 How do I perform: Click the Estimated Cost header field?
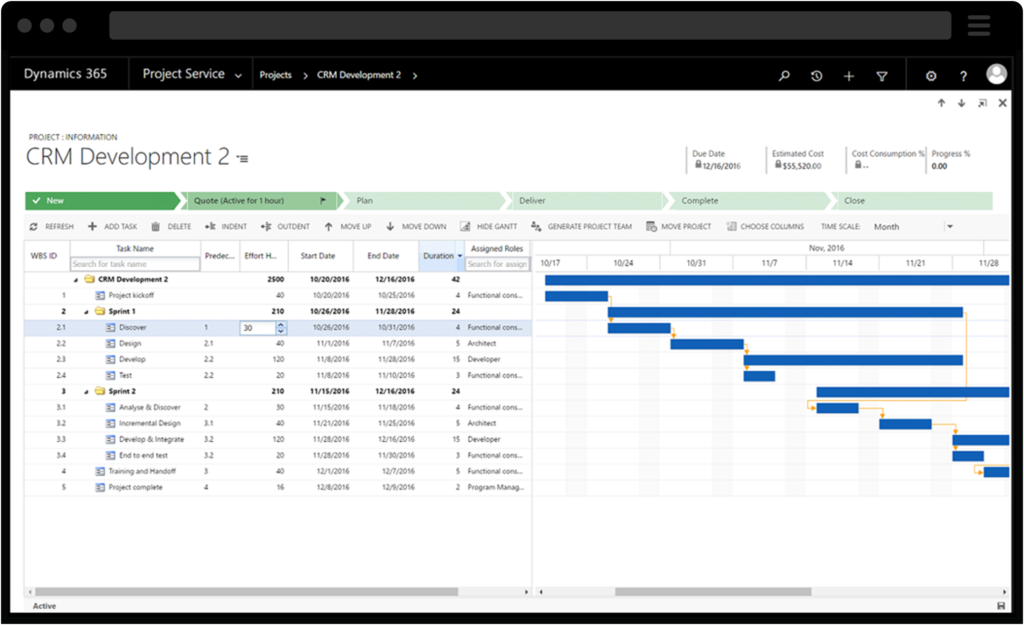pyautogui.click(x=797, y=160)
